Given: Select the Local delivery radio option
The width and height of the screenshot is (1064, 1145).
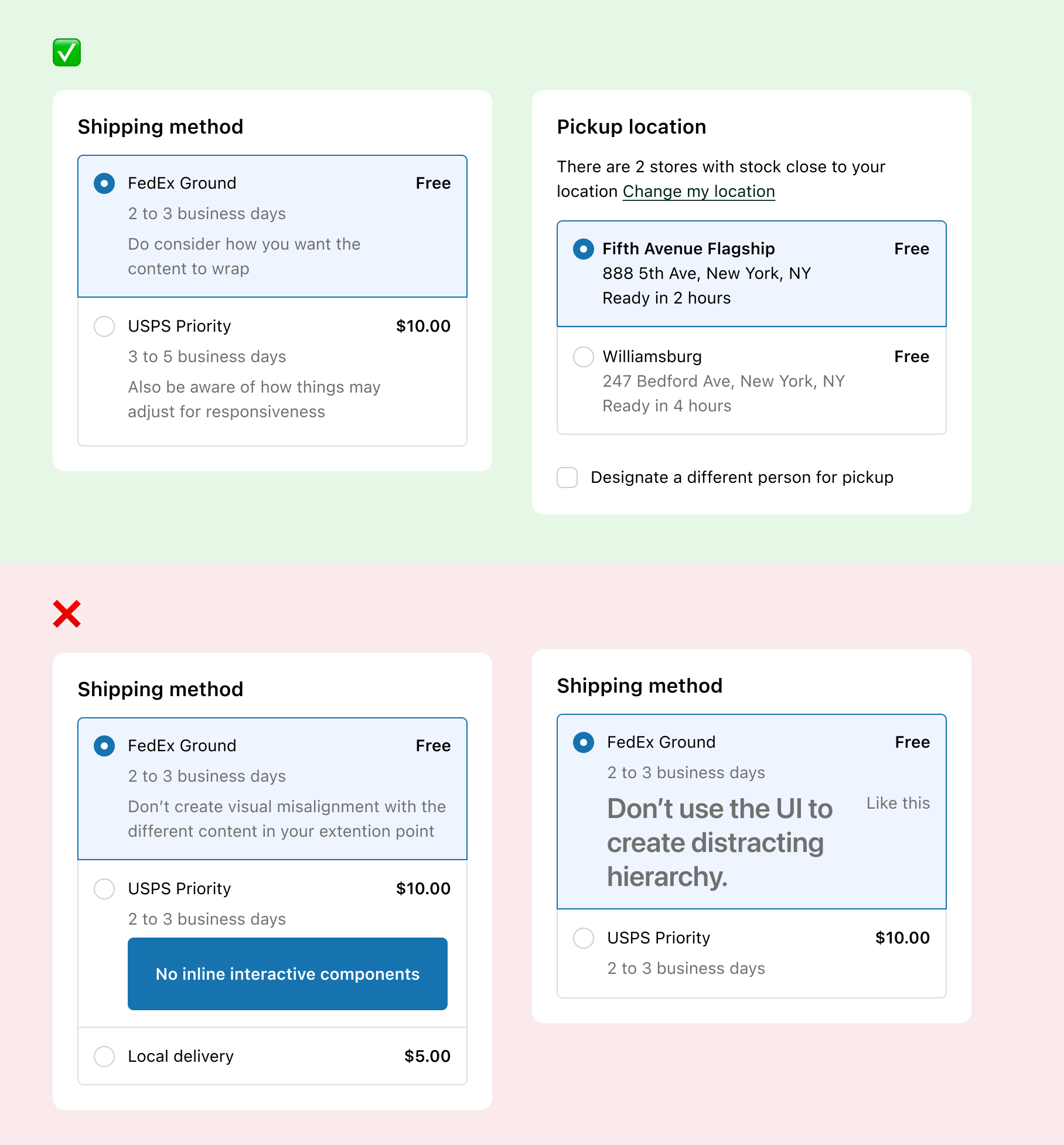Looking at the screenshot, I should (104, 1057).
